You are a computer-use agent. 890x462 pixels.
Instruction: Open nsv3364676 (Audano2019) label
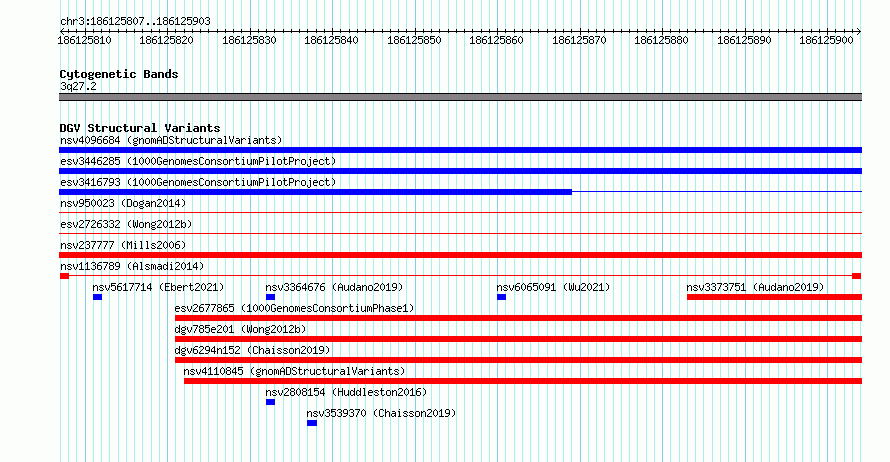click(334, 287)
